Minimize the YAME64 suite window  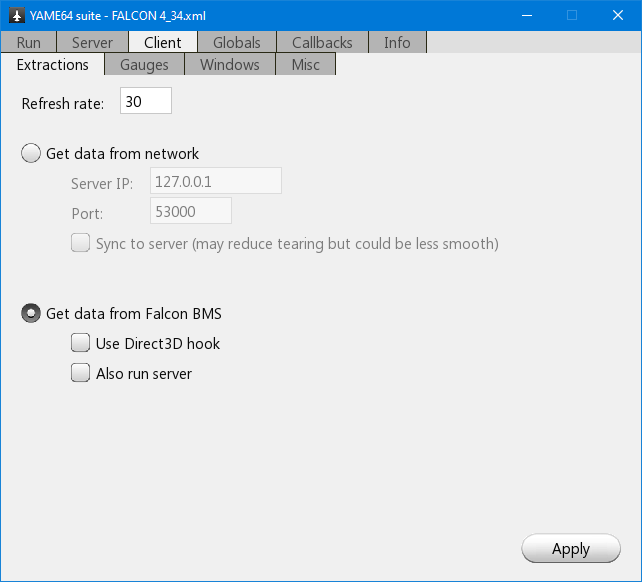point(527,16)
